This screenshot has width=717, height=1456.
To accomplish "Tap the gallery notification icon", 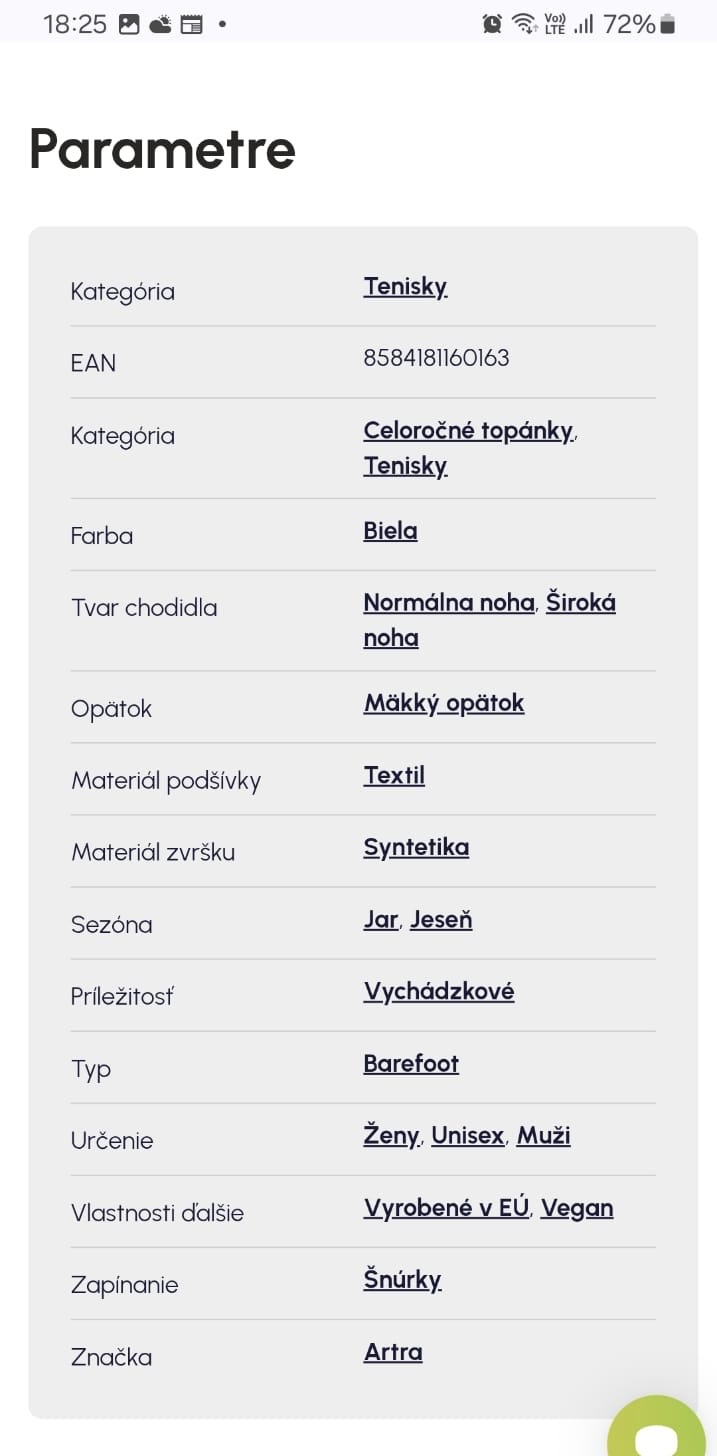I will coord(129,24).
